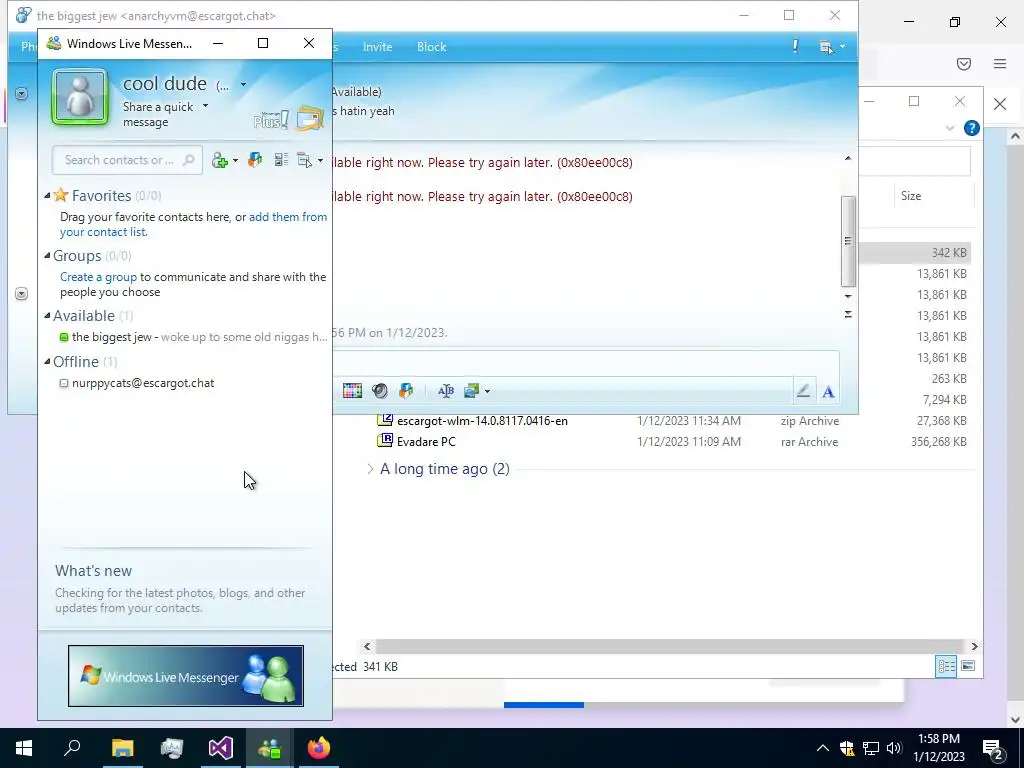Open Messenger Plus! logo icon

pyautogui.click(x=271, y=120)
